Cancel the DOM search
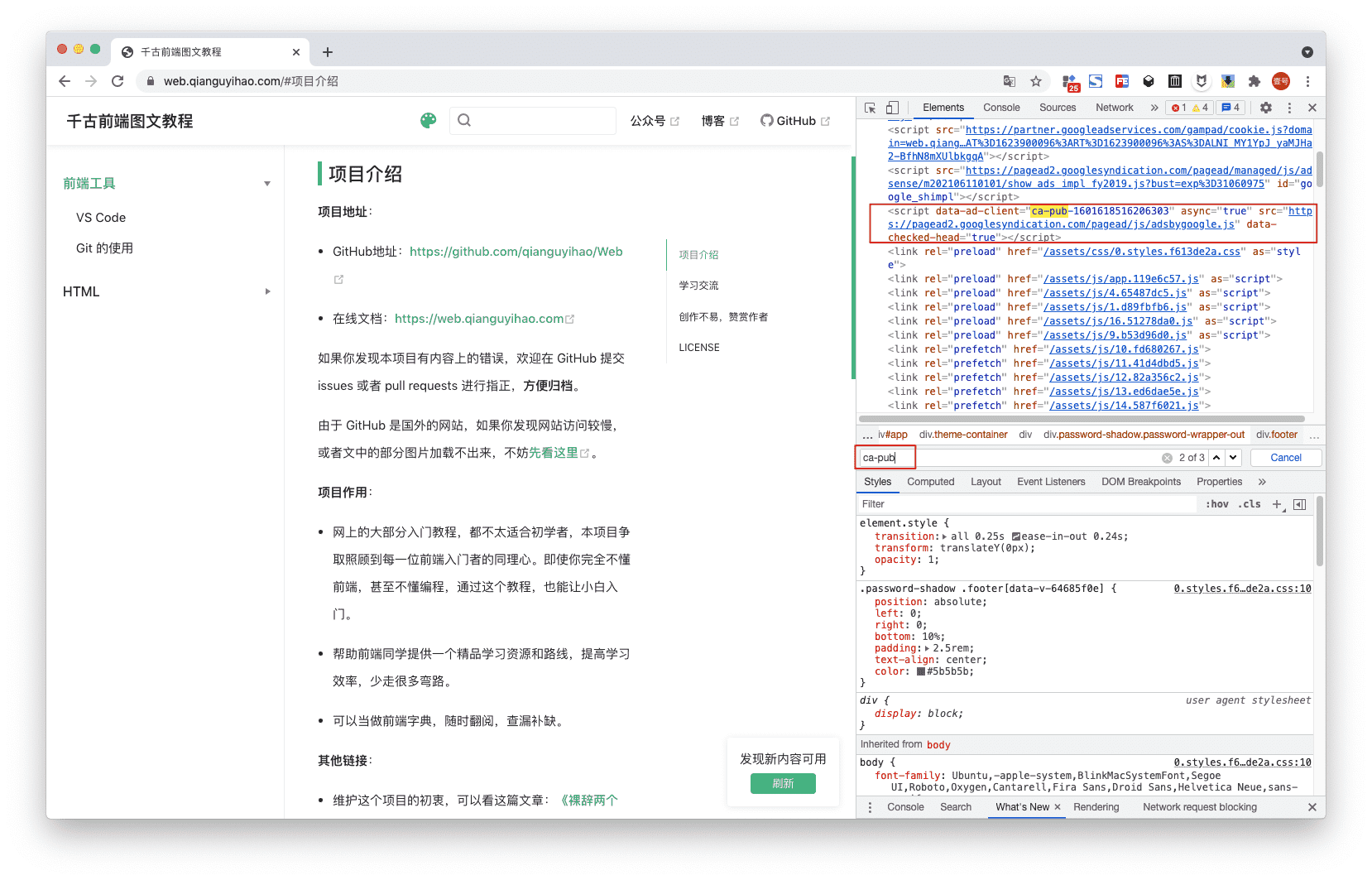1372x880 pixels. click(1286, 458)
